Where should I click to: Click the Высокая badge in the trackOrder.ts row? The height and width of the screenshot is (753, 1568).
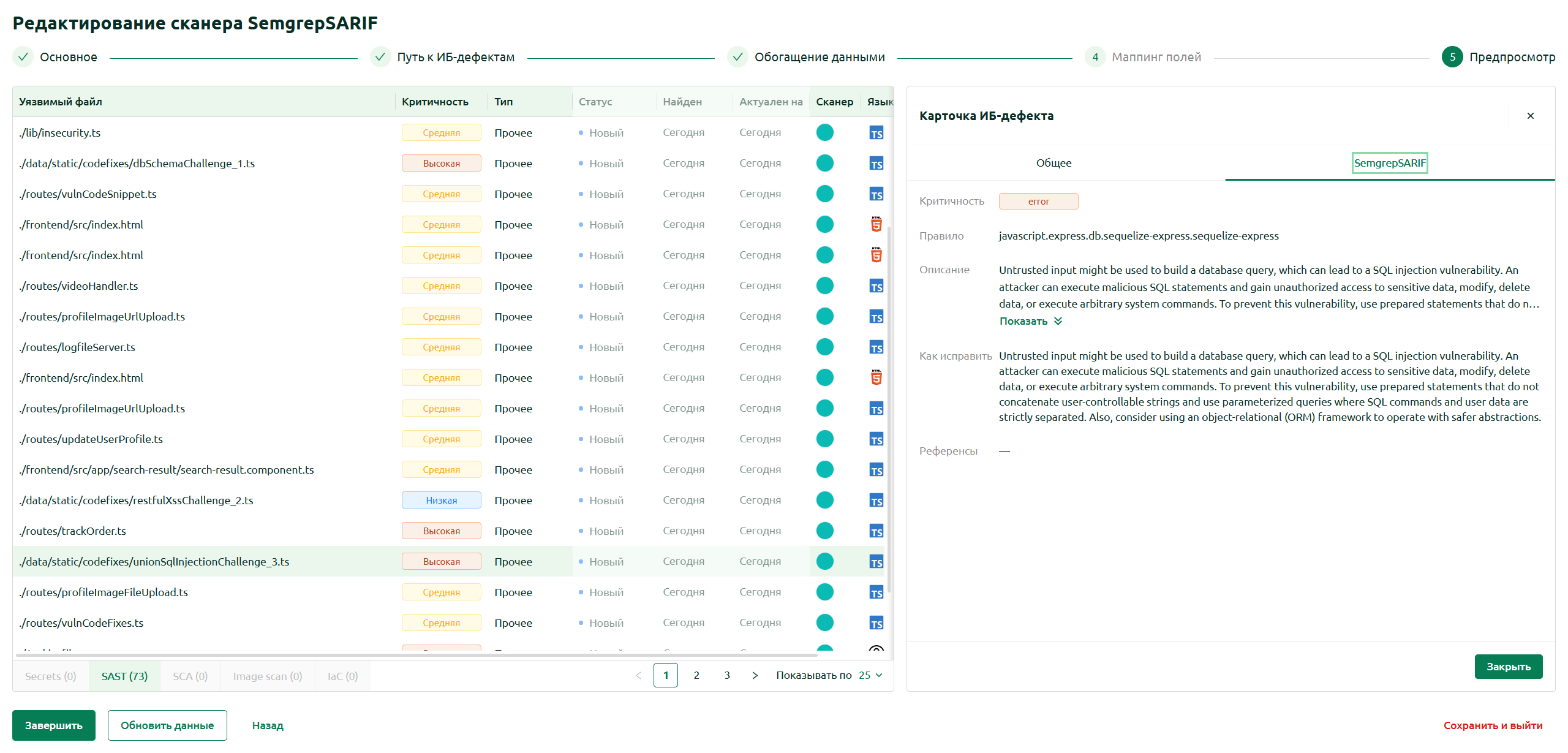[441, 531]
